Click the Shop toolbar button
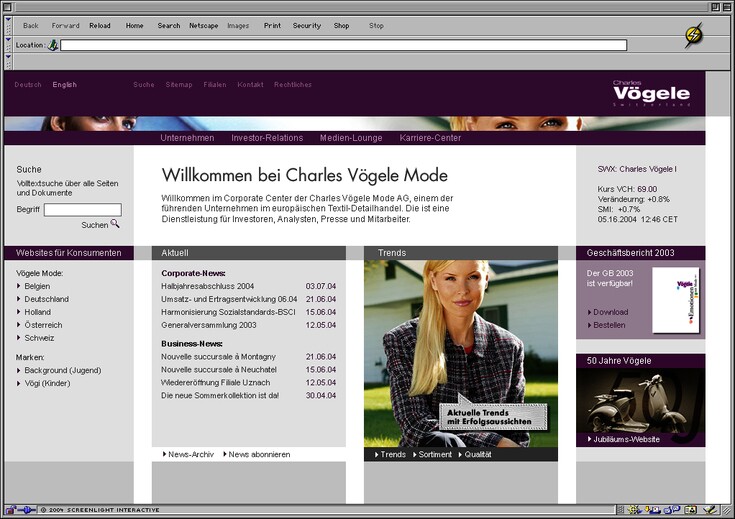The width and height of the screenshot is (735, 519). click(x=341, y=26)
